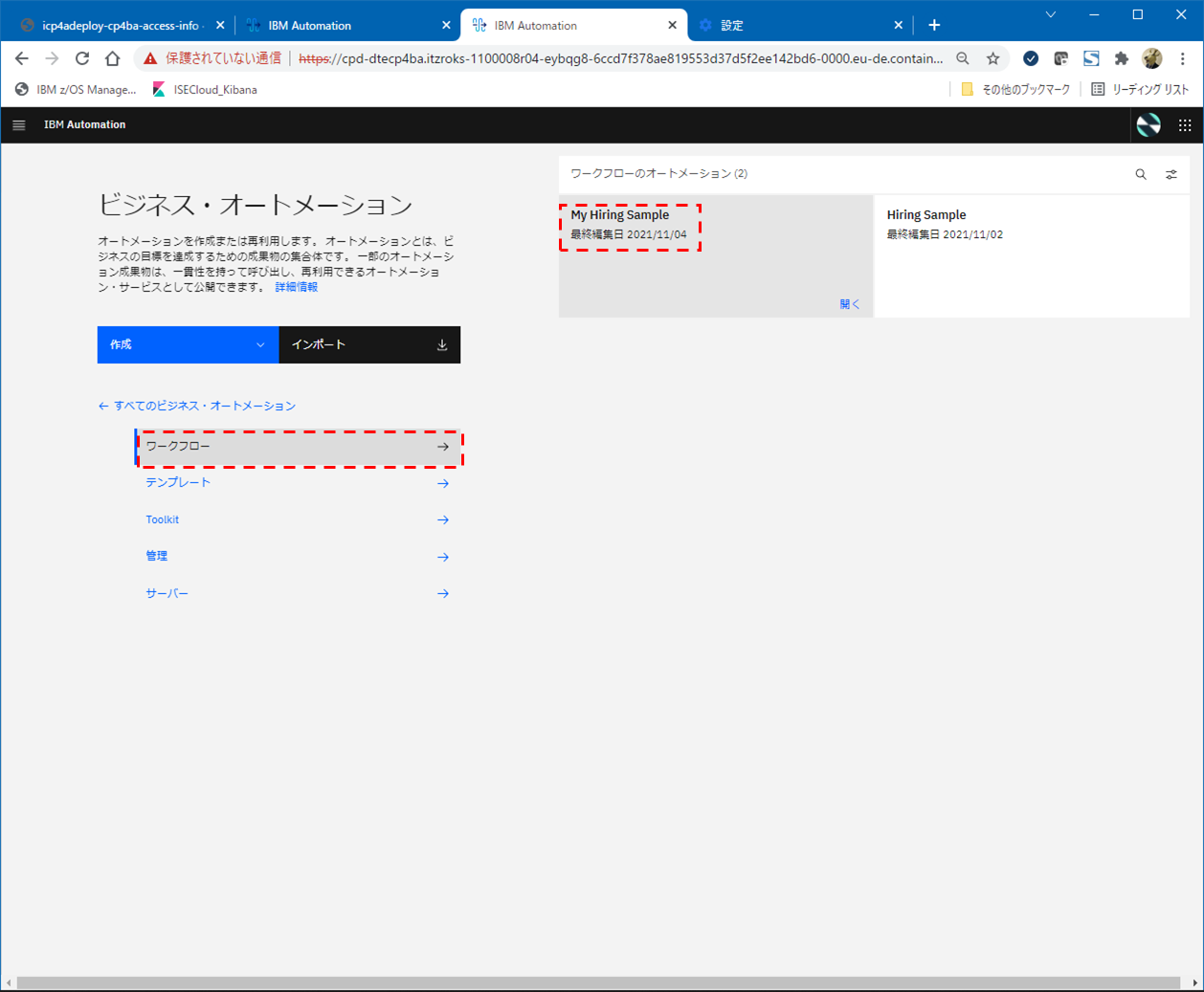Click the browser forward arrow
Viewport: 1204px width, 992px height.
click(52, 58)
